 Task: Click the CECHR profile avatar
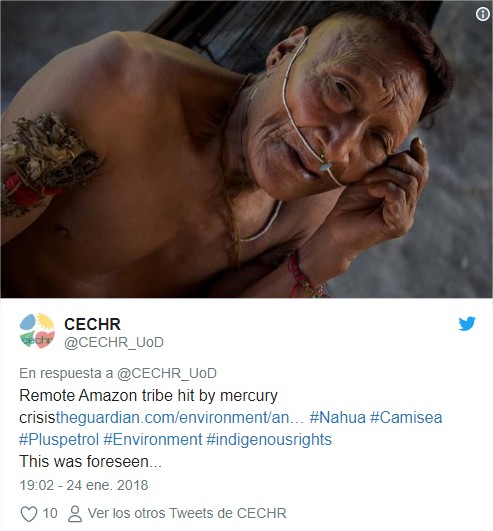coord(37,331)
